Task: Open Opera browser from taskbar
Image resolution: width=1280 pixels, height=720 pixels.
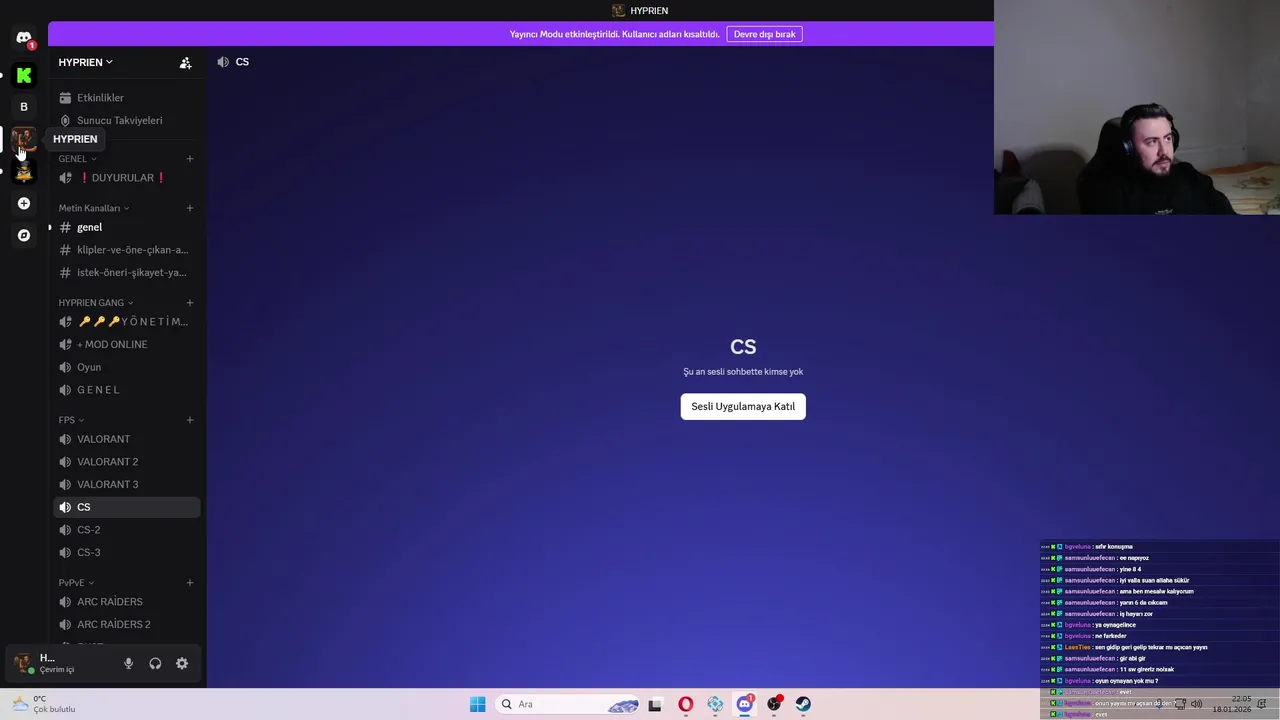Action: (685, 704)
